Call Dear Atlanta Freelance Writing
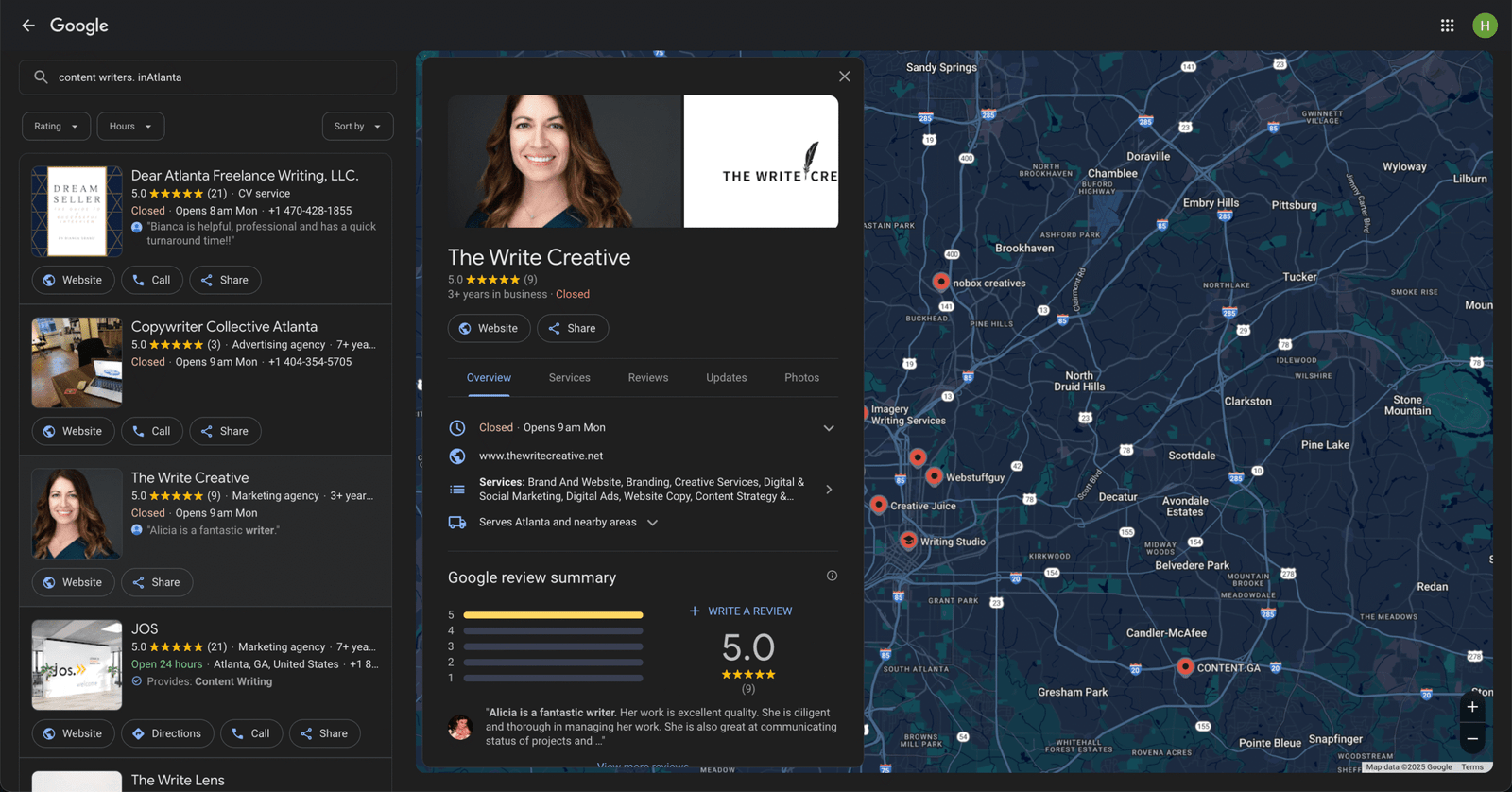The image size is (1512, 792). click(x=151, y=280)
